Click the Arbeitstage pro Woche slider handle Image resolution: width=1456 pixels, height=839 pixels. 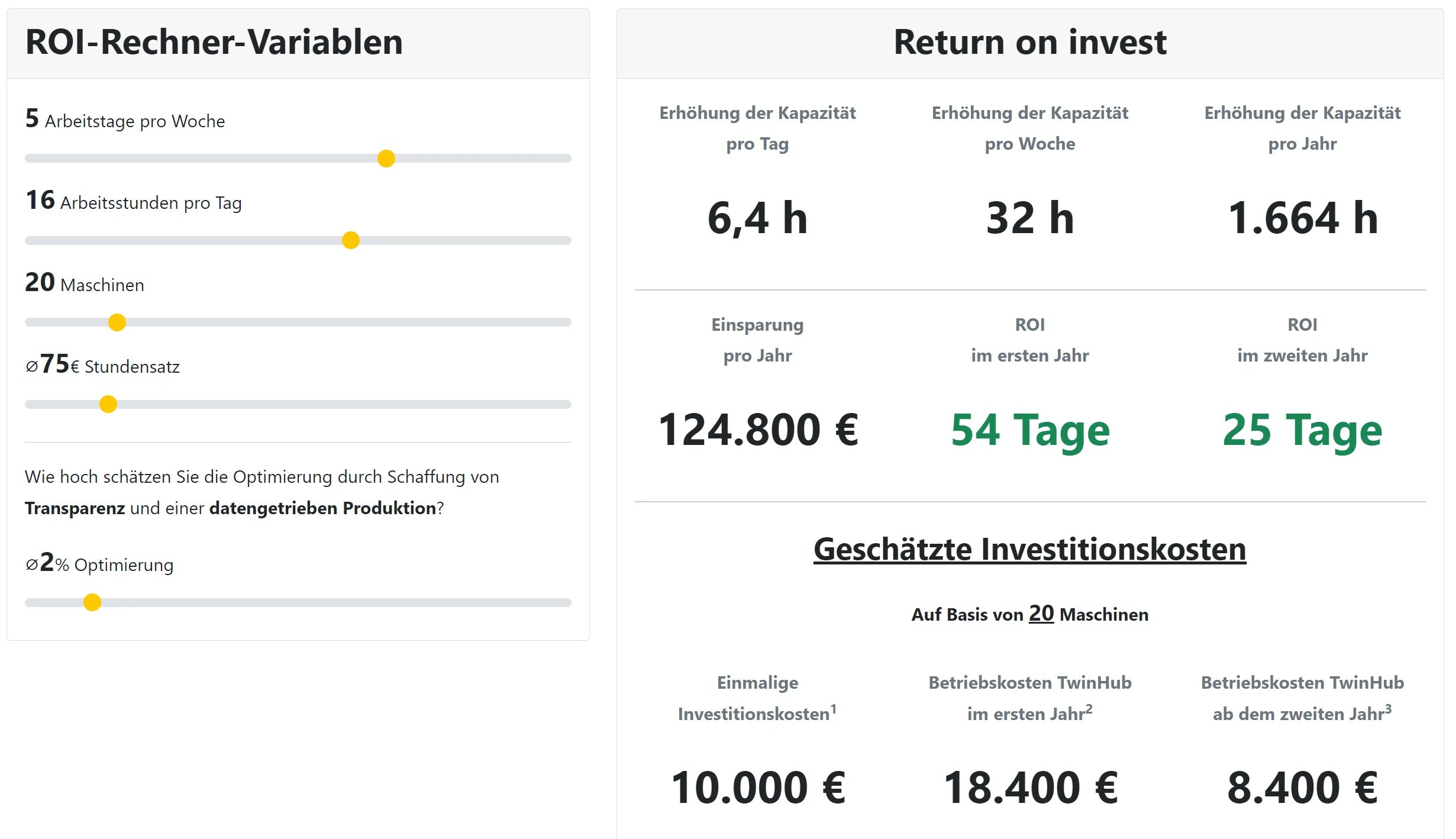point(386,159)
